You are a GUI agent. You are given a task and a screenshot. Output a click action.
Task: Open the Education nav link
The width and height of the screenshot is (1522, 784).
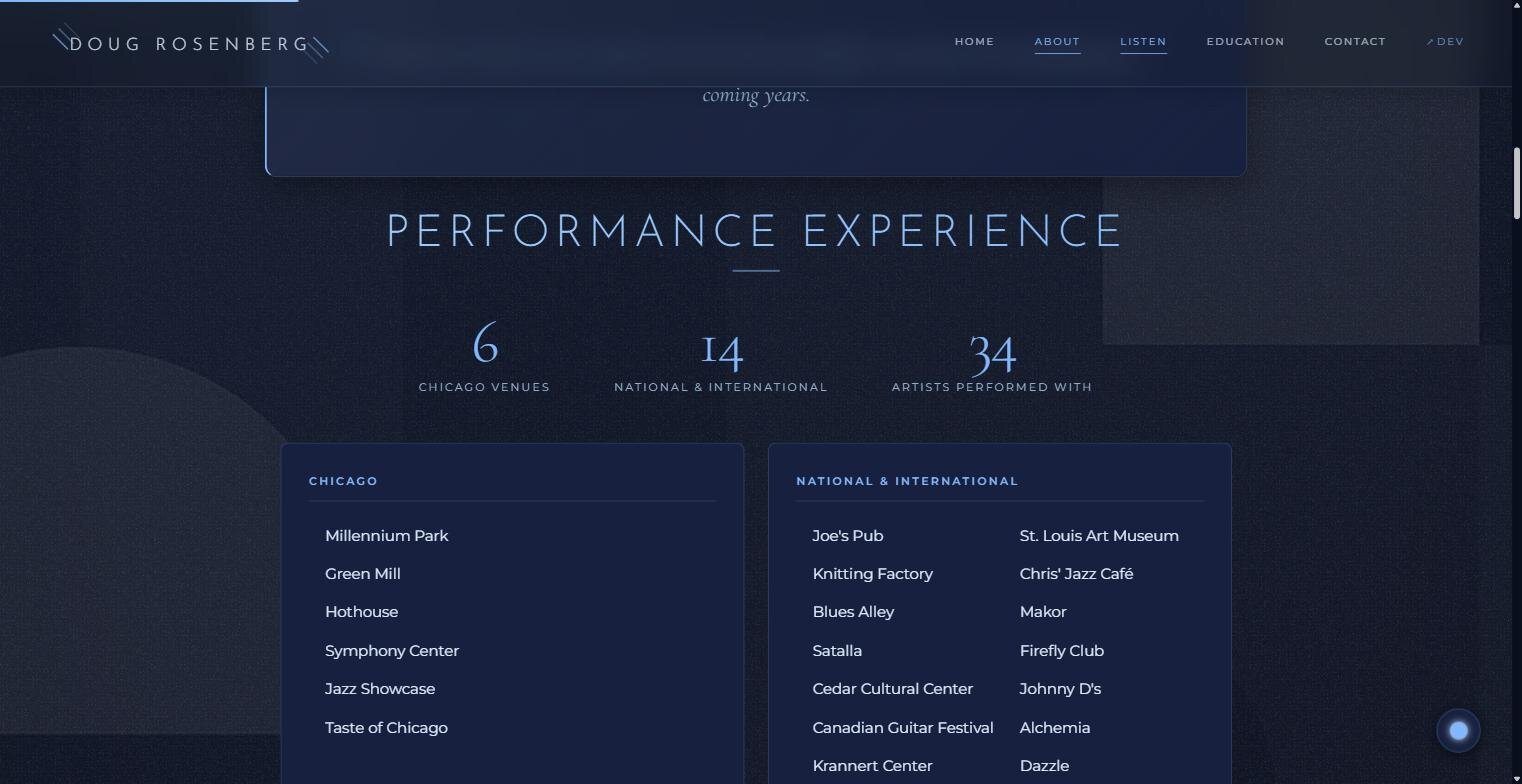(x=1245, y=42)
